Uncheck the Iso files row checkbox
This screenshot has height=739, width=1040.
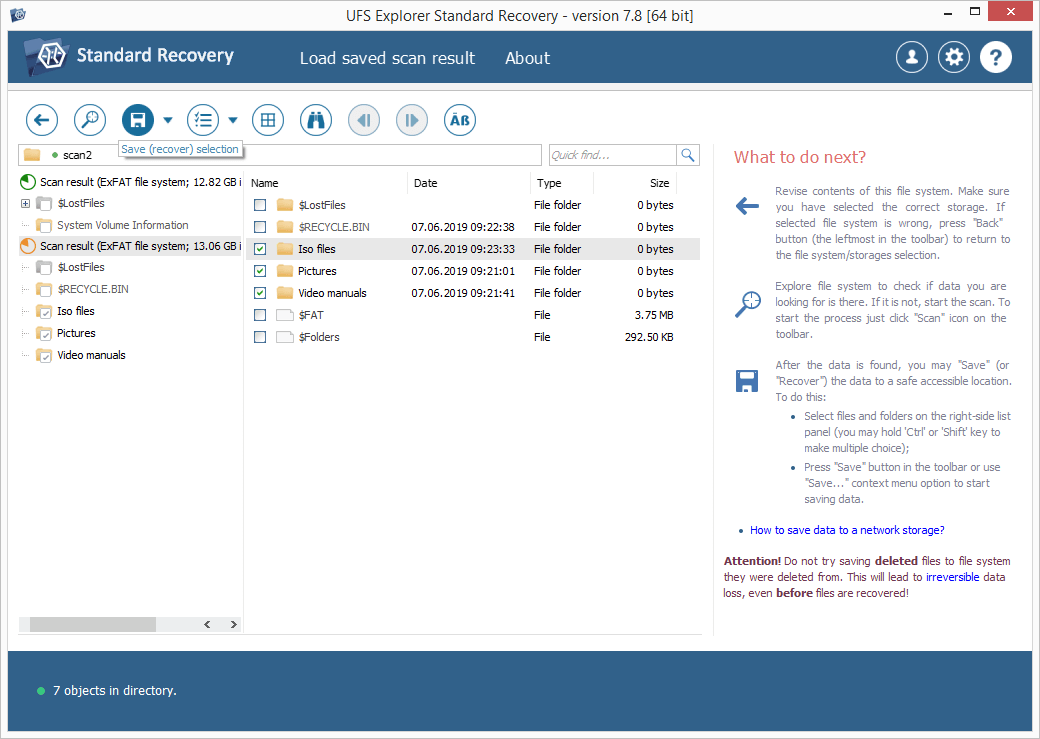pos(260,249)
